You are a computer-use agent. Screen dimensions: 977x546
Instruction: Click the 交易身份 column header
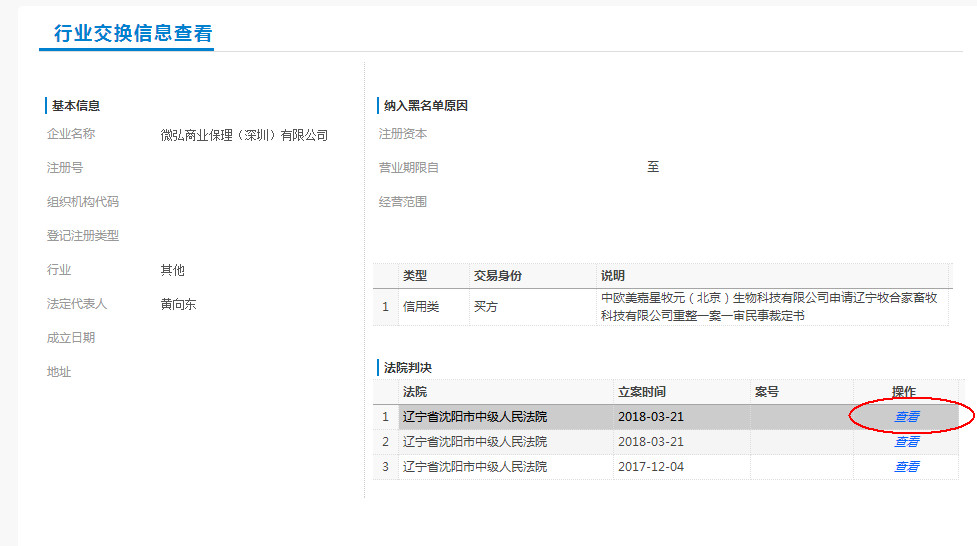tap(497, 275)
